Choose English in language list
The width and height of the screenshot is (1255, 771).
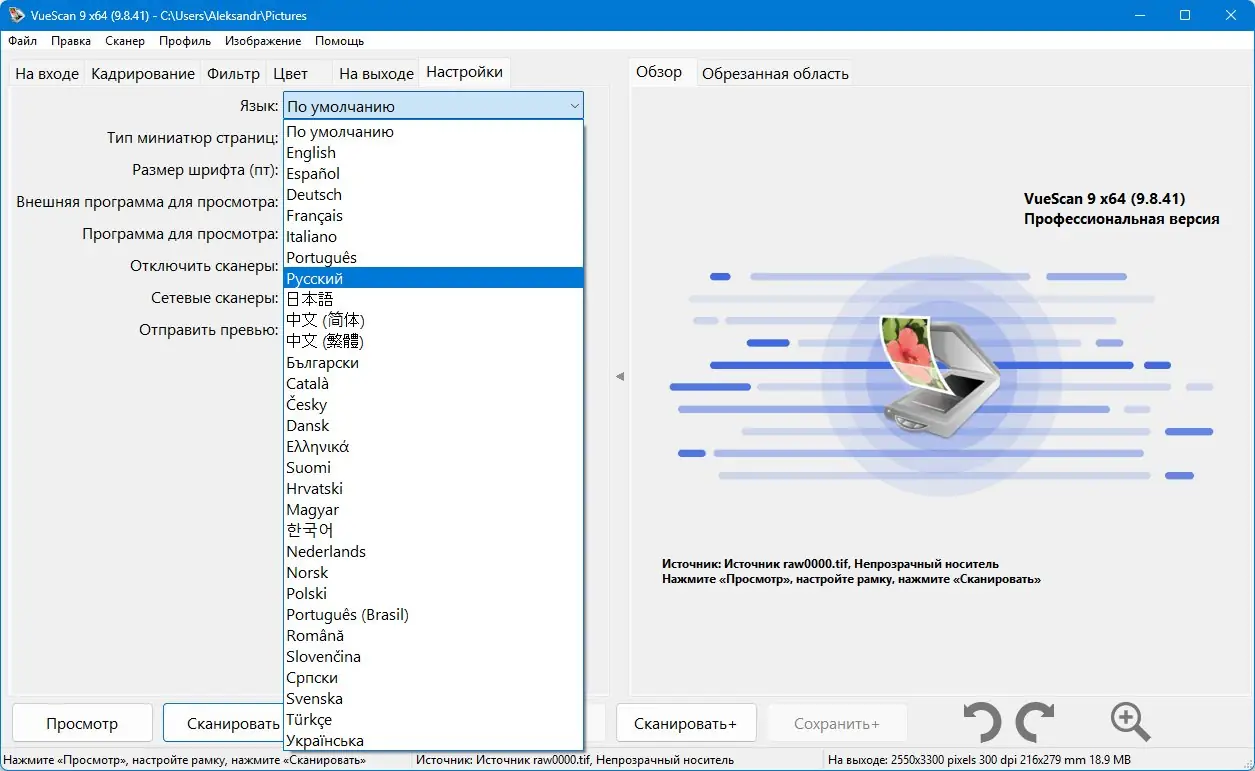point(433,152)
